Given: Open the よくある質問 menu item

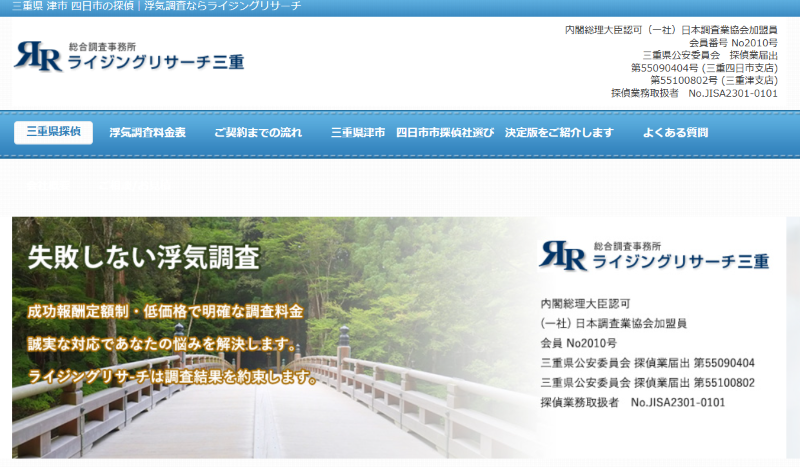Looking at the screenshot, I should pos(675,132).
